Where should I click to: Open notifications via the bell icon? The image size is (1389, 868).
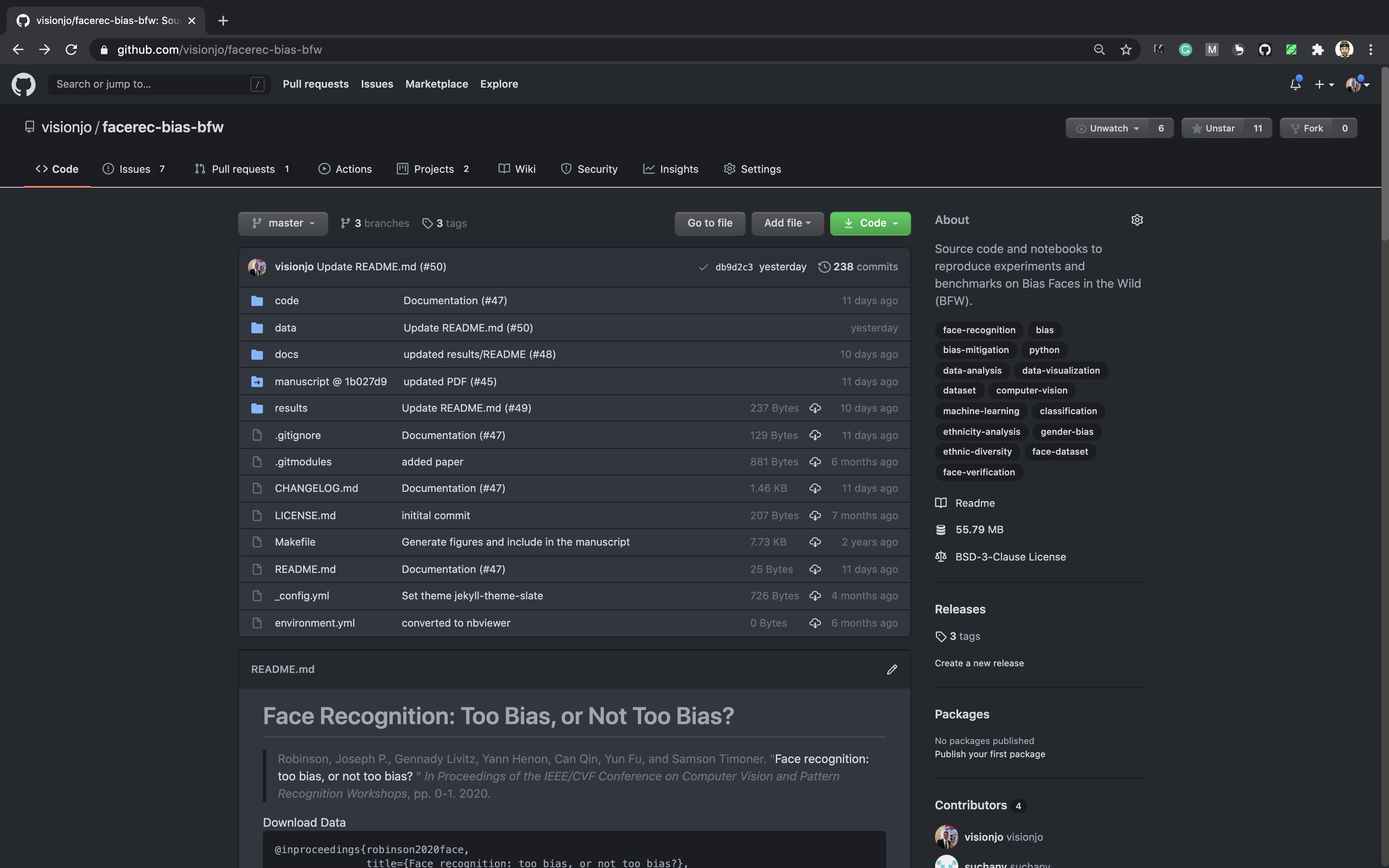pyautogui.click(x=1295, y=84)
